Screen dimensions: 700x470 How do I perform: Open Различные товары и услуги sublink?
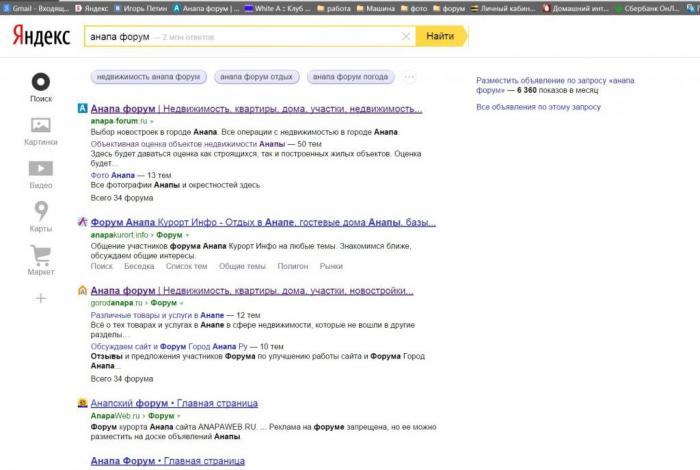pyautogui.click(x=157, y=315)
